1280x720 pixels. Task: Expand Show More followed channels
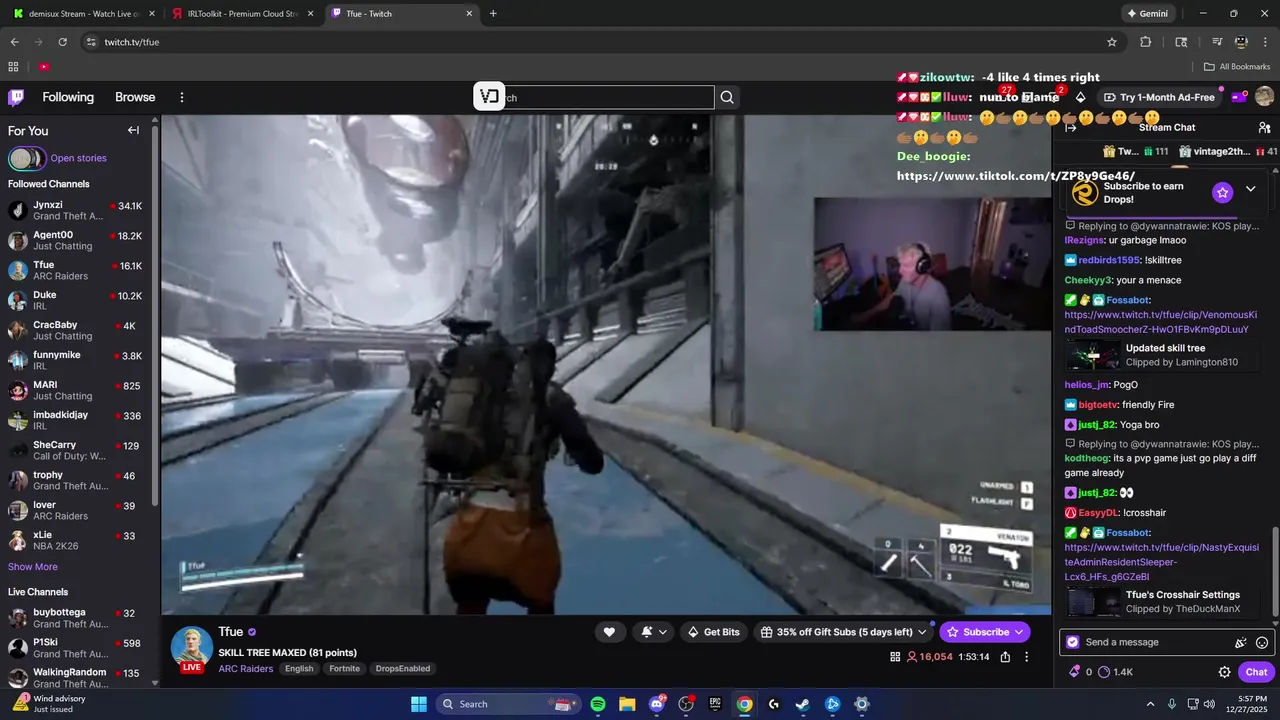click(33, 567)
